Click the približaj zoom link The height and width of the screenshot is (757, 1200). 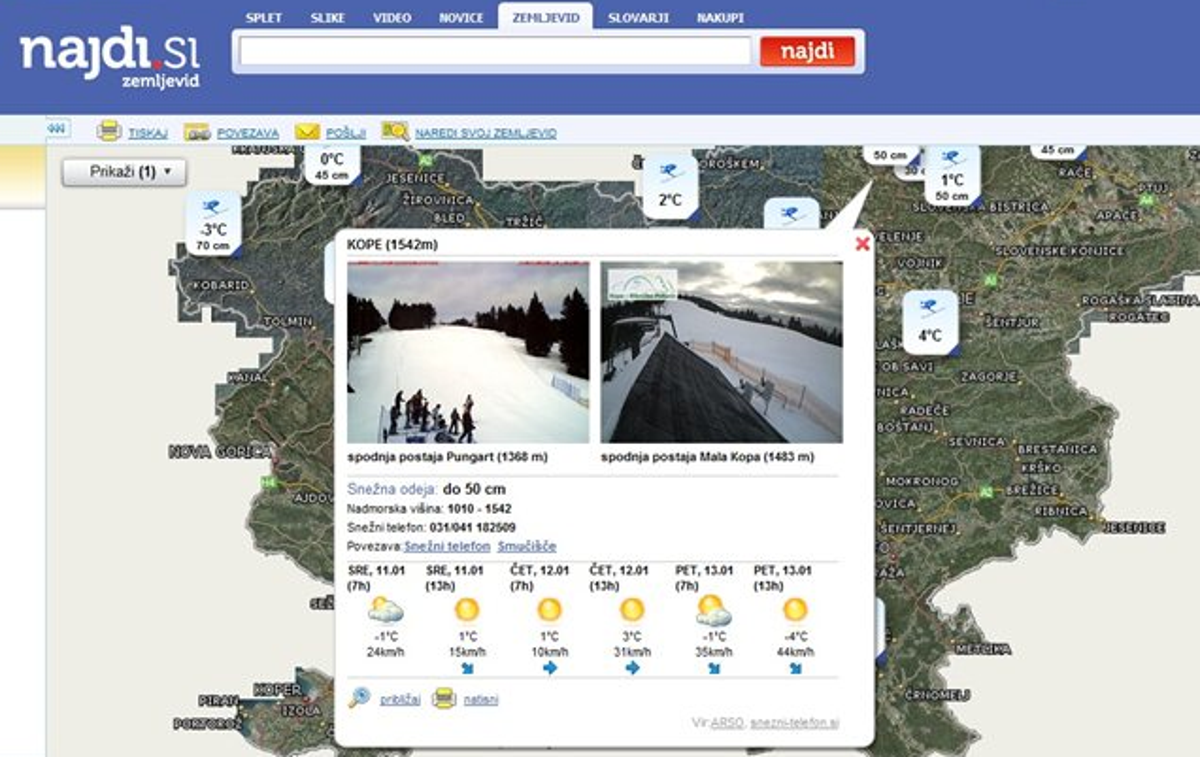[400, 699]
